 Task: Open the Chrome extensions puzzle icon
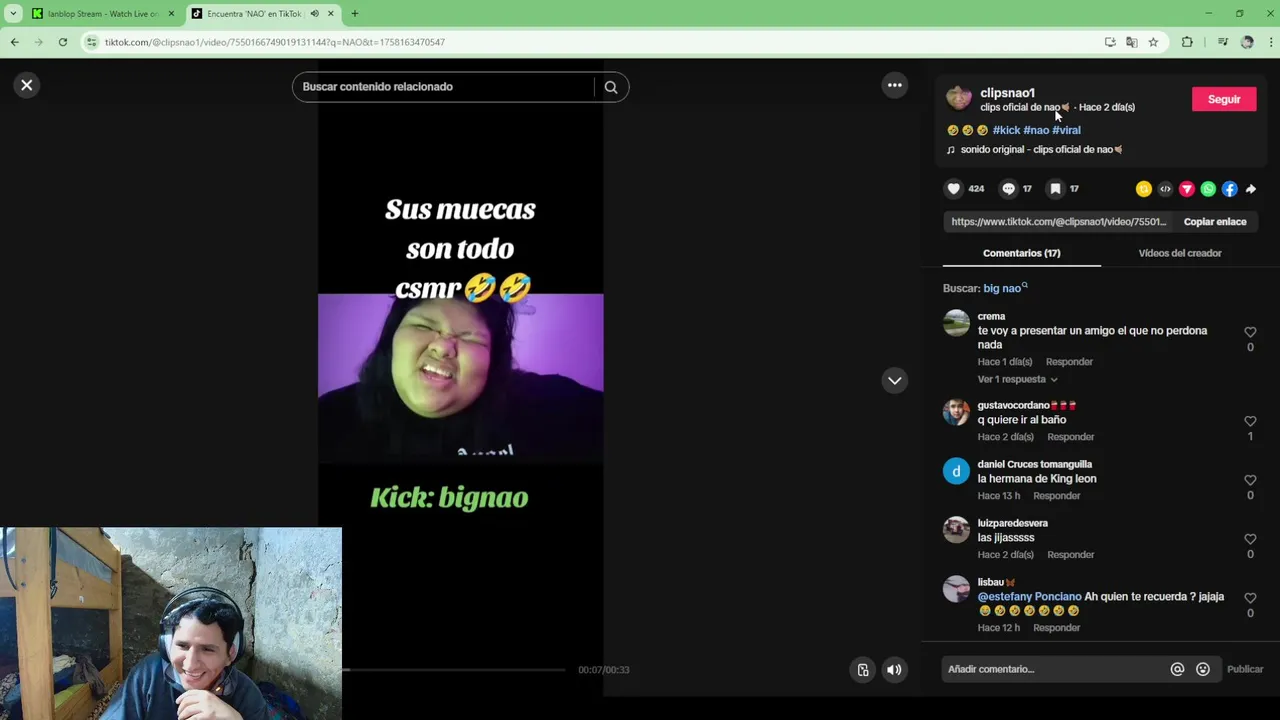pyautogui.click(x=1187, y=42)
